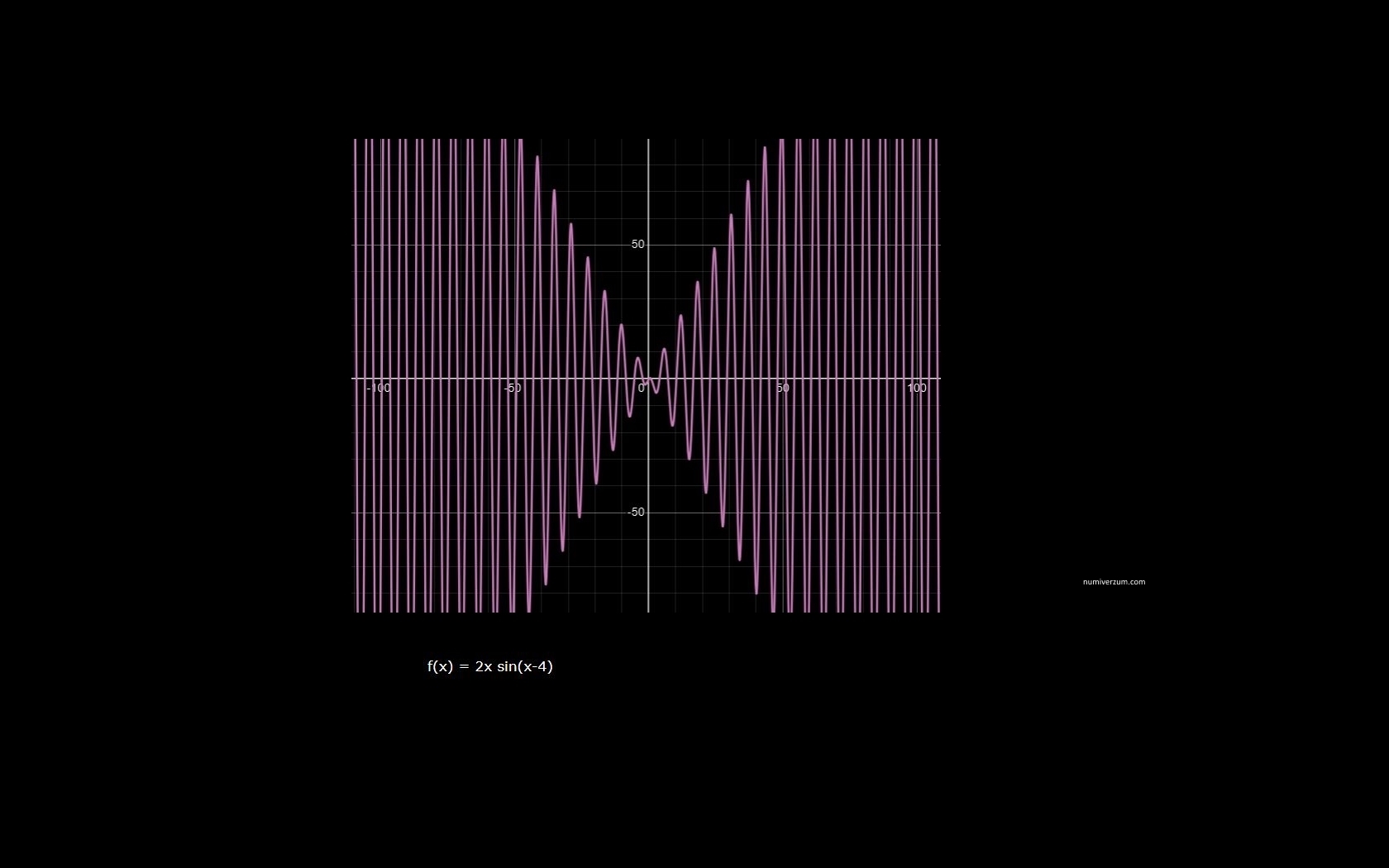Click the numiverzum.com watermark link

coord(1114,582)
